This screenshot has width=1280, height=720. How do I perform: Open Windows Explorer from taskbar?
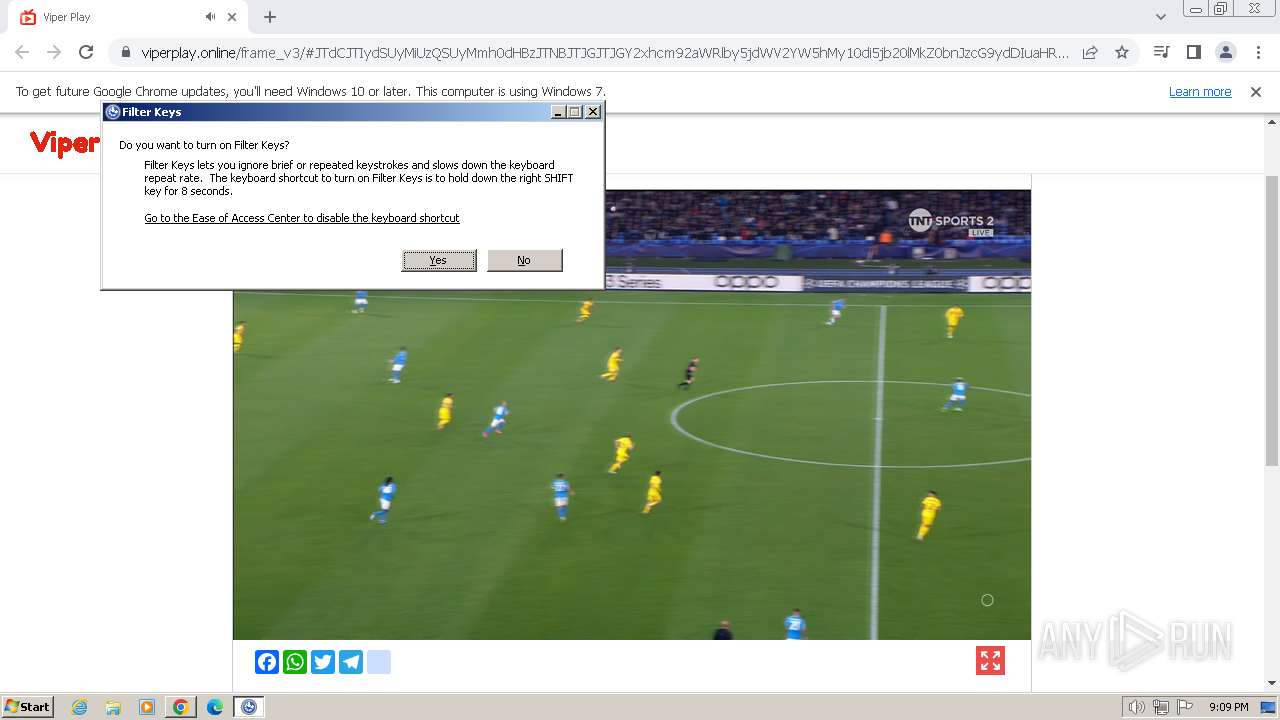point(113,707)
